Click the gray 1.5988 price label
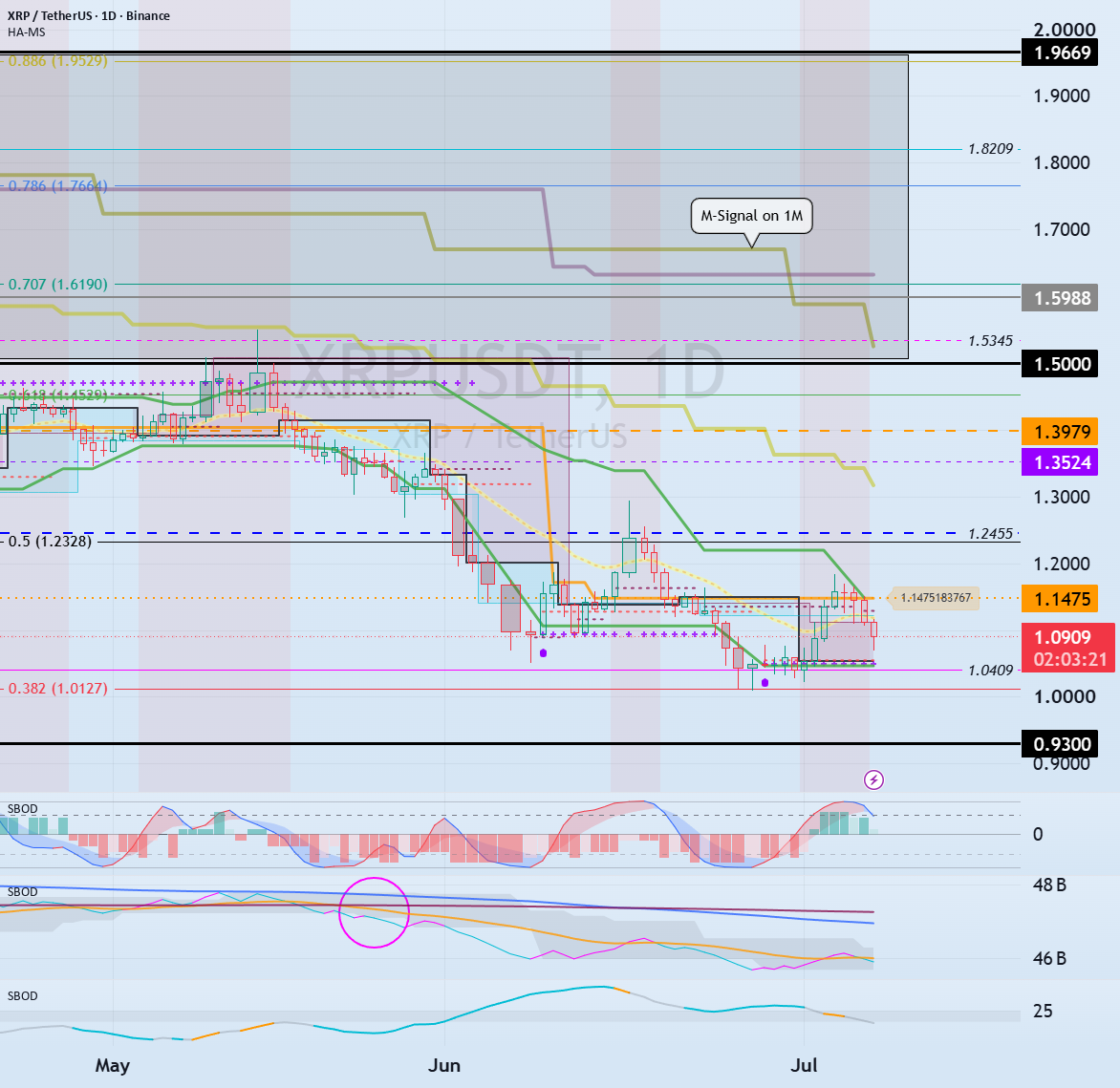 pyautogui.click(x=1059, y=298)
